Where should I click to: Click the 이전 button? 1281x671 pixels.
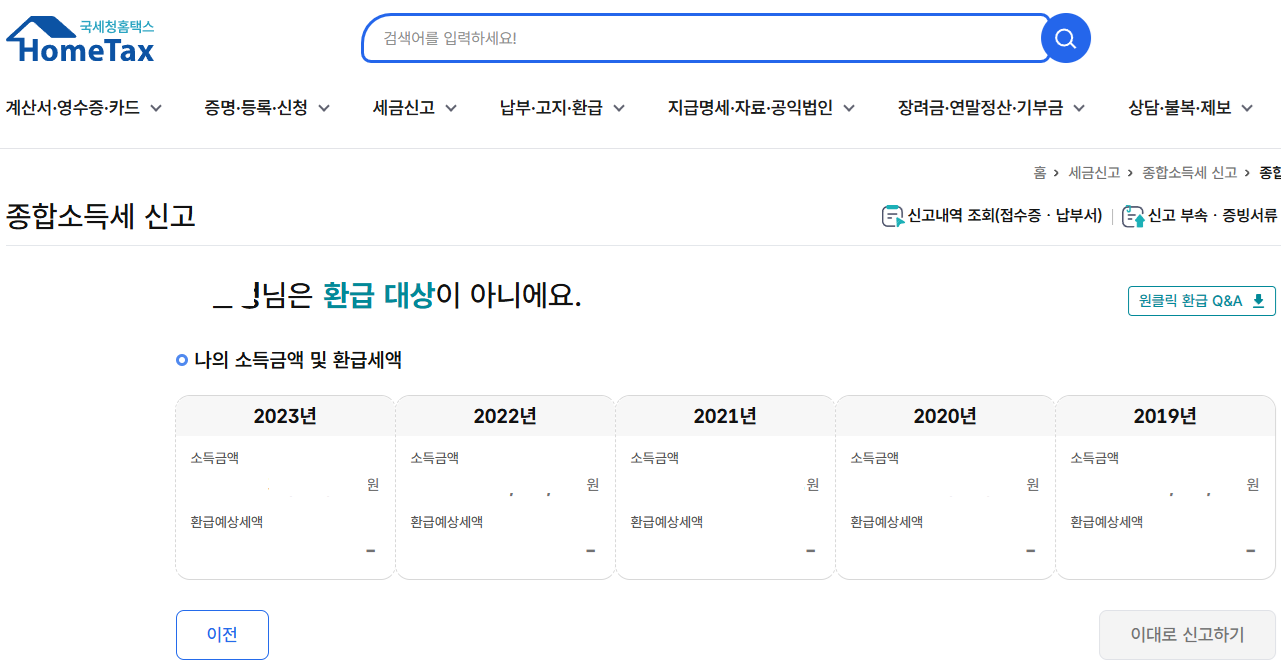222,634
